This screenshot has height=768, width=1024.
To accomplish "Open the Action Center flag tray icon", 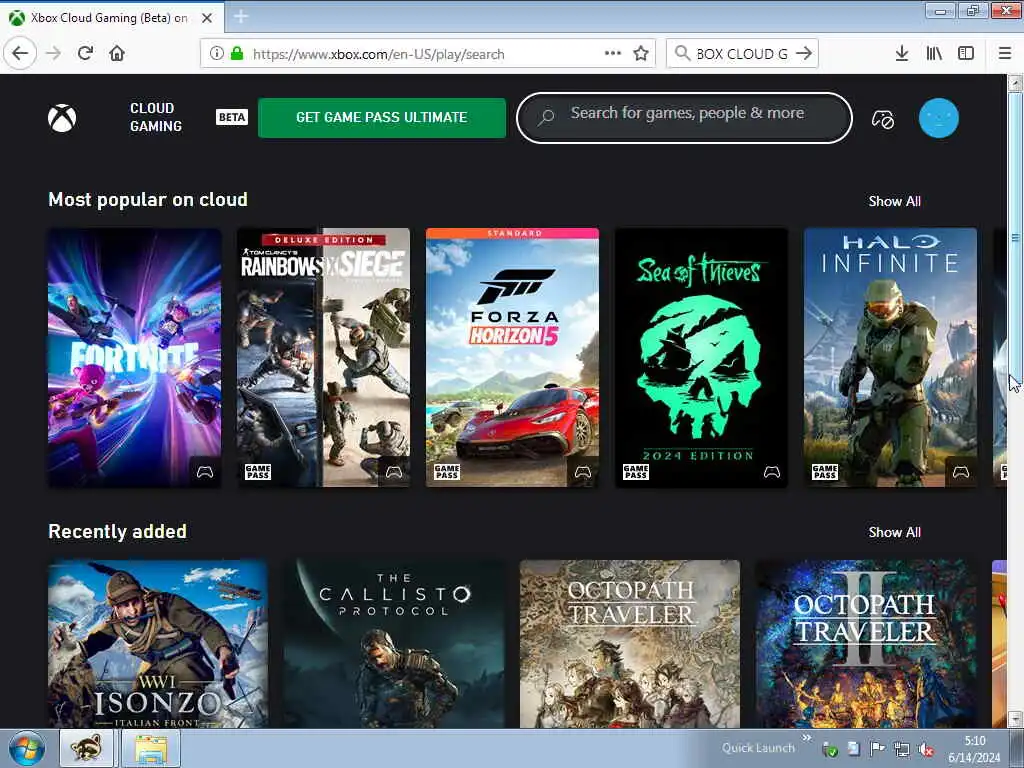I will point(877,749).
